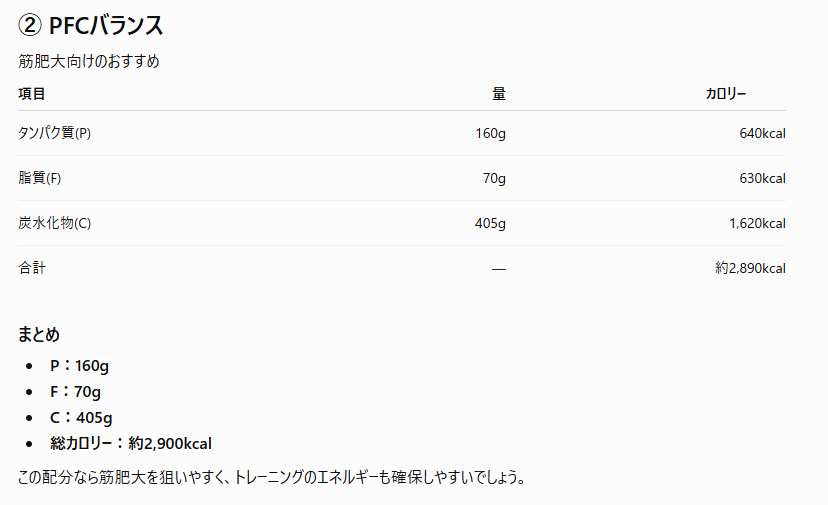Click the カロリー column header
The image size is (828, 505).
coord(726,93)
